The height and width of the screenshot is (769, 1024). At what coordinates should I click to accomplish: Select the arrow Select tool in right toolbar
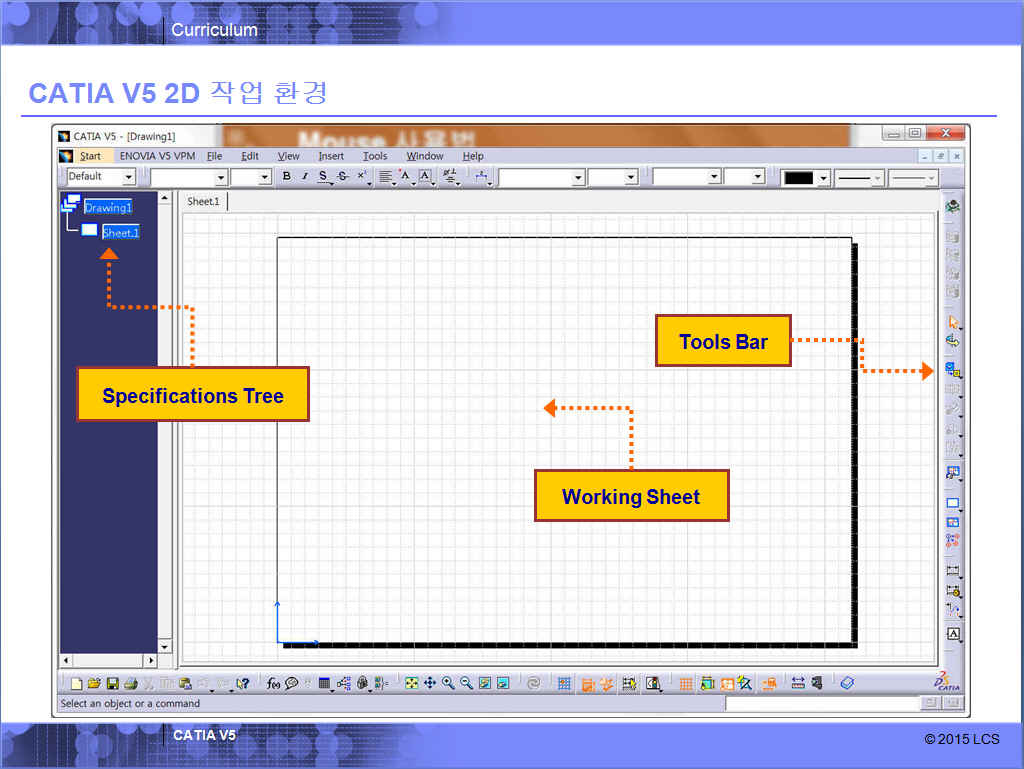coord(953,322)
